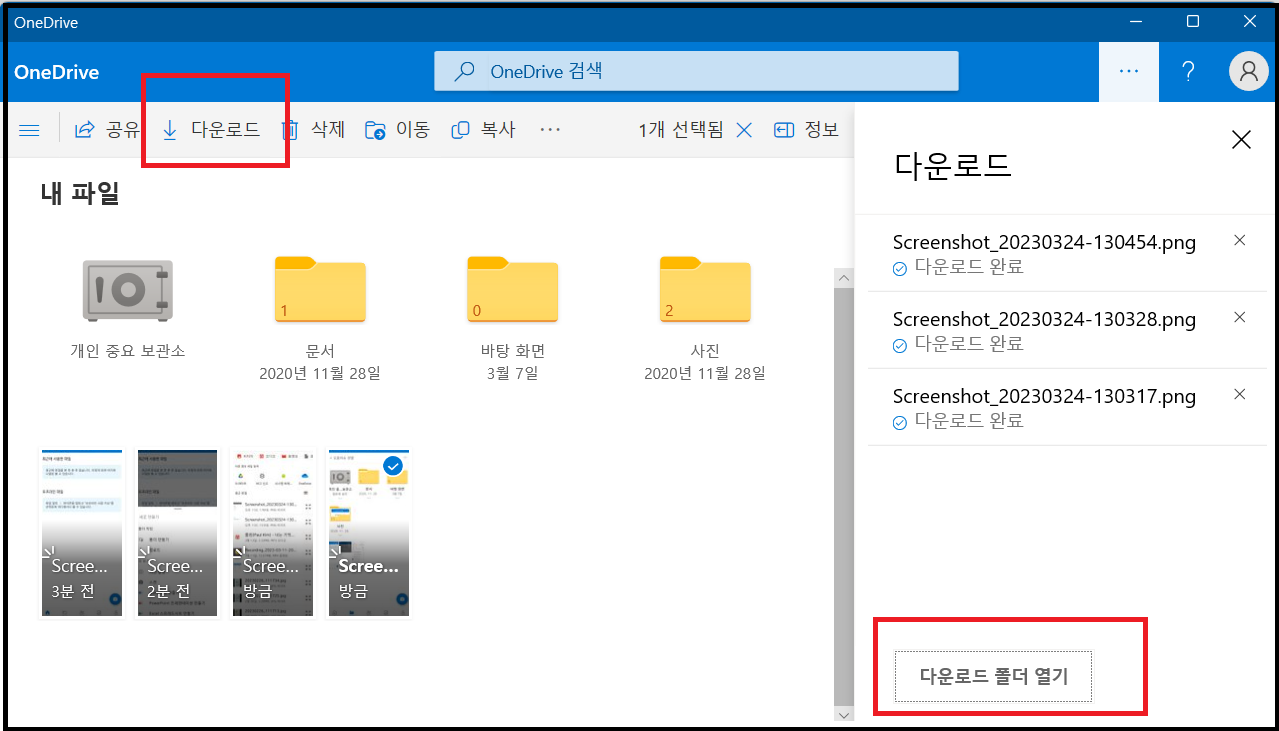1279x731 pixels.
Task: Close the 다운로드 panel
Action: (1241, 140)
